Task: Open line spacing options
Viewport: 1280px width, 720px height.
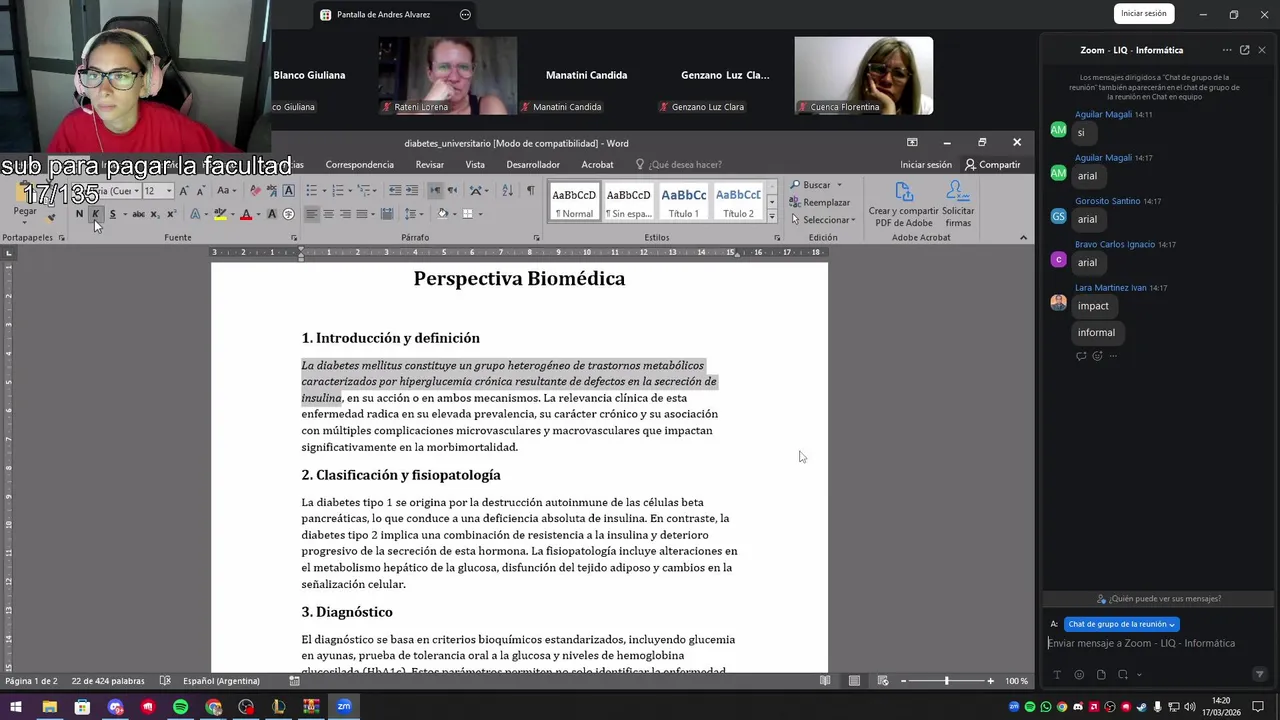Action: pyautogui.click(x=411, y=214)
